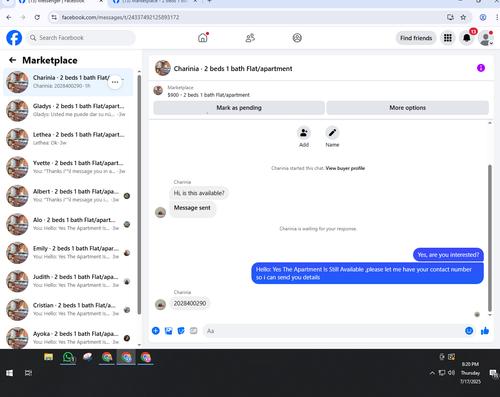Viewport: 500px width, 397px height.
Task: Open more actions plus icon in composer
Action: click(156, 331)
